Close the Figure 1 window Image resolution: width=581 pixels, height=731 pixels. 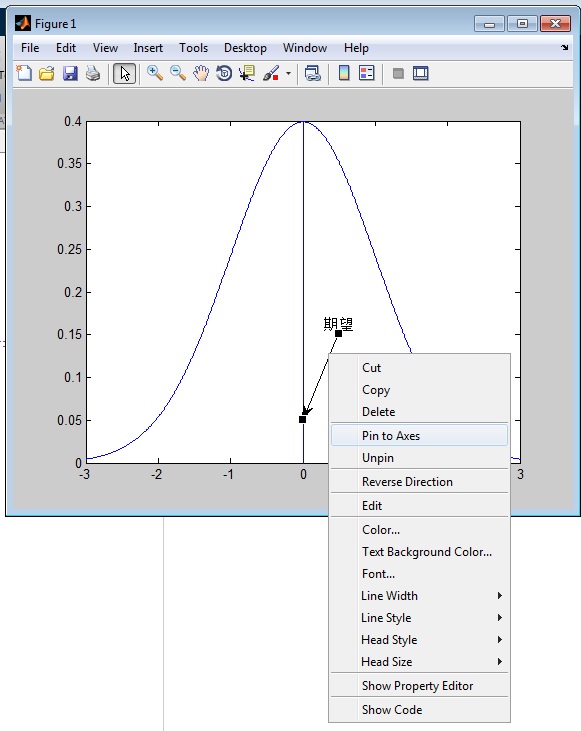555,23
